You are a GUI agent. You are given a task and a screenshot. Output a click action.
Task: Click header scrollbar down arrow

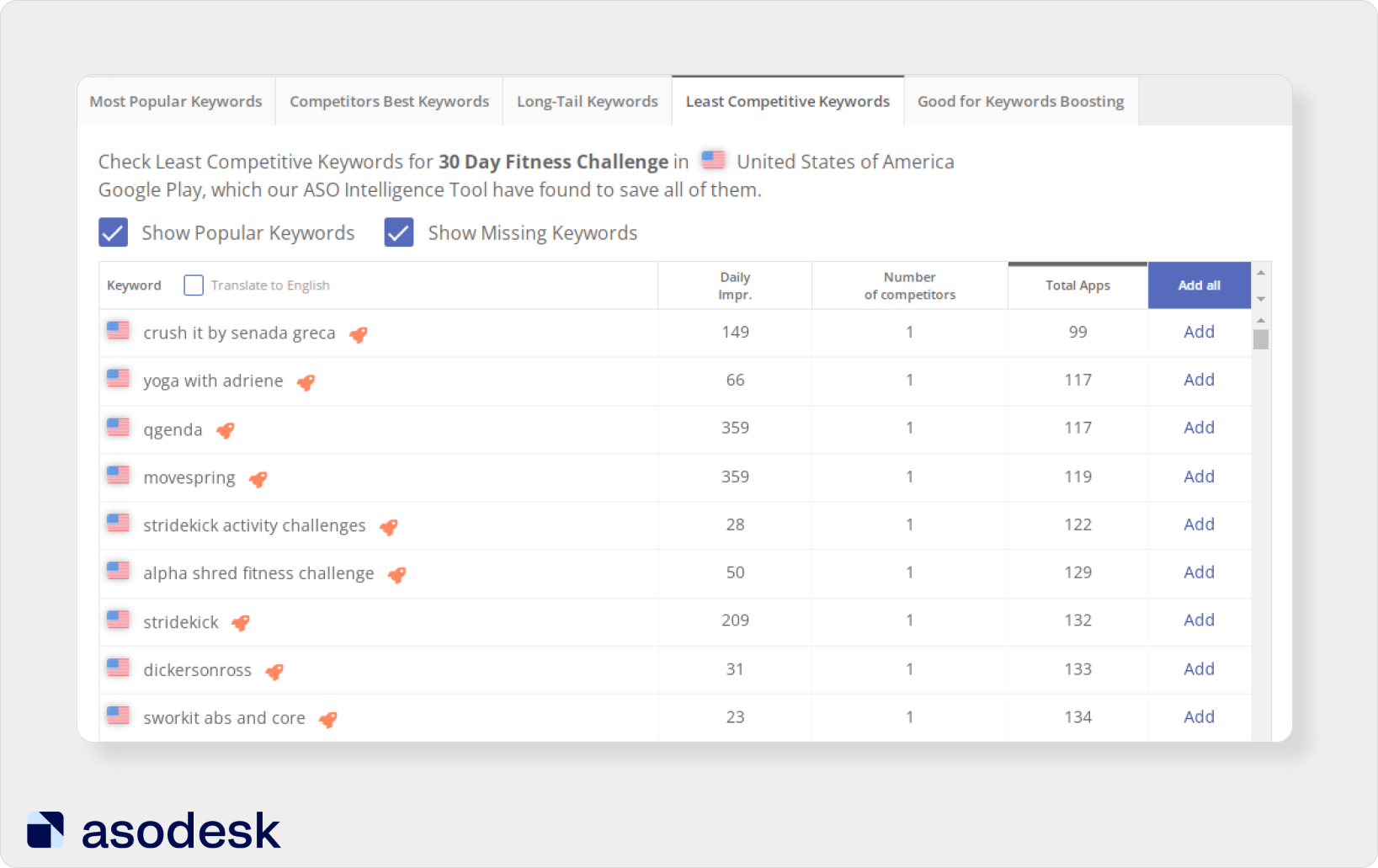[1261, 299]
